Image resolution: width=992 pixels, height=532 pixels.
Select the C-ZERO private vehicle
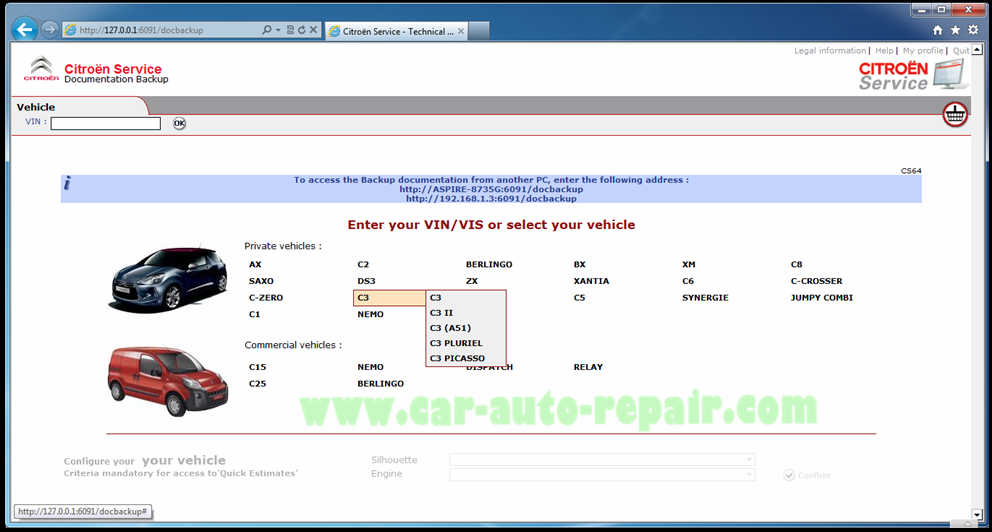tap(266, 297)
